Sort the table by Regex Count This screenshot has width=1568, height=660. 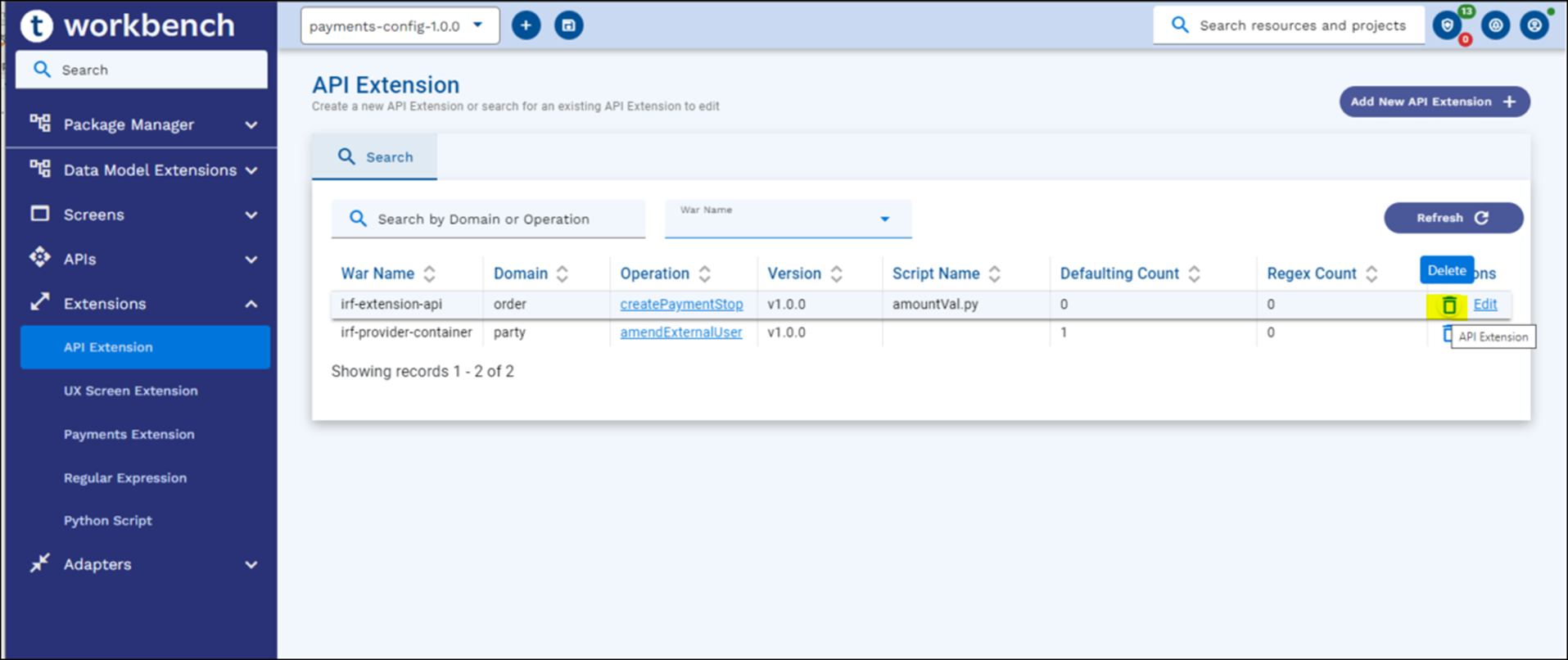click(1371, 273)
